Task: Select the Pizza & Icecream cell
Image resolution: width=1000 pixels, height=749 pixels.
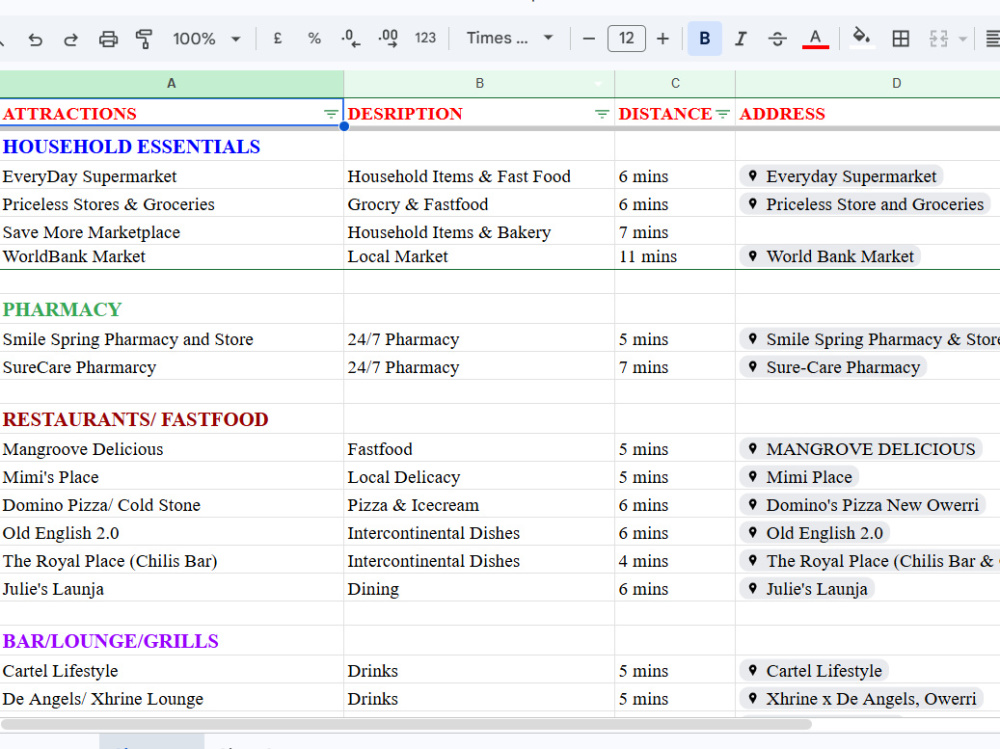Action: click(x=479, y=505)
